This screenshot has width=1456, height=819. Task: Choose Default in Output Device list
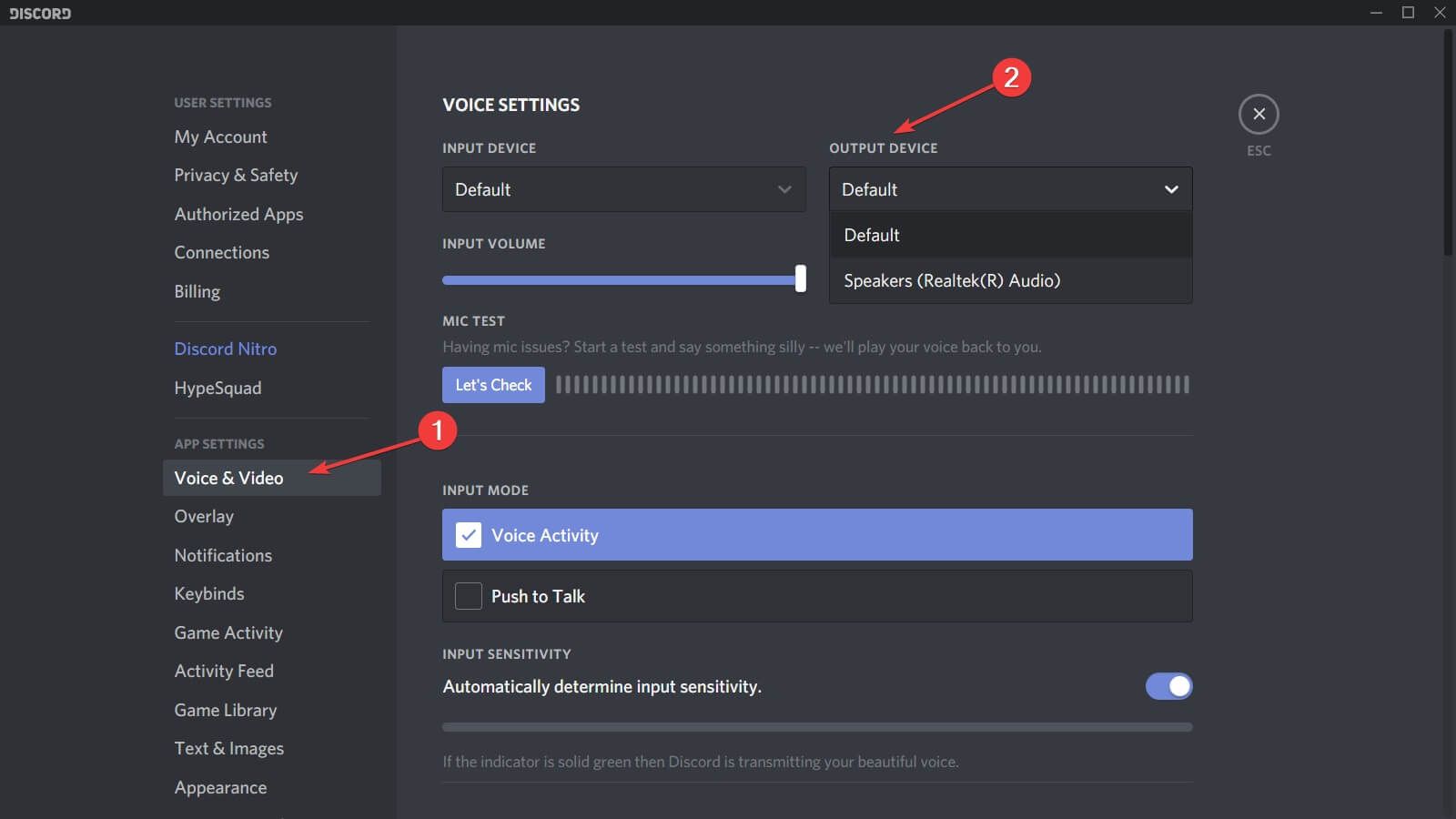click(1010, 235)
